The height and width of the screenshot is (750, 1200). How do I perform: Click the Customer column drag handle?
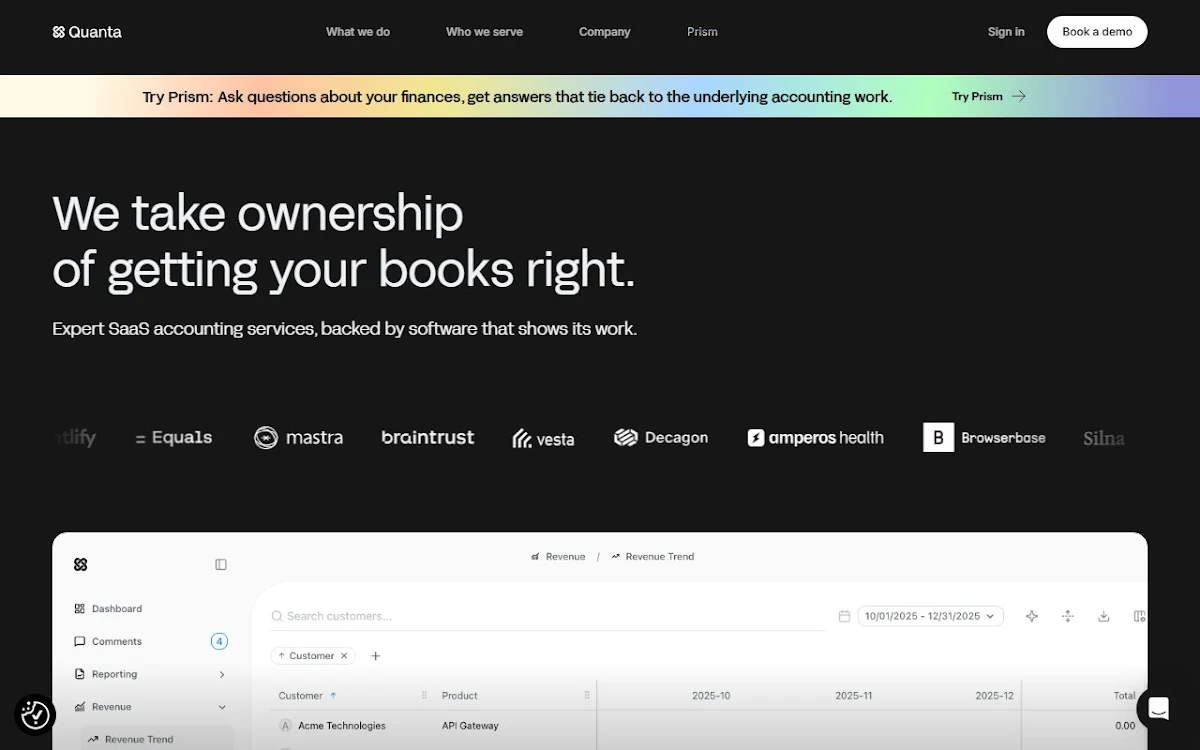point(424,695)
